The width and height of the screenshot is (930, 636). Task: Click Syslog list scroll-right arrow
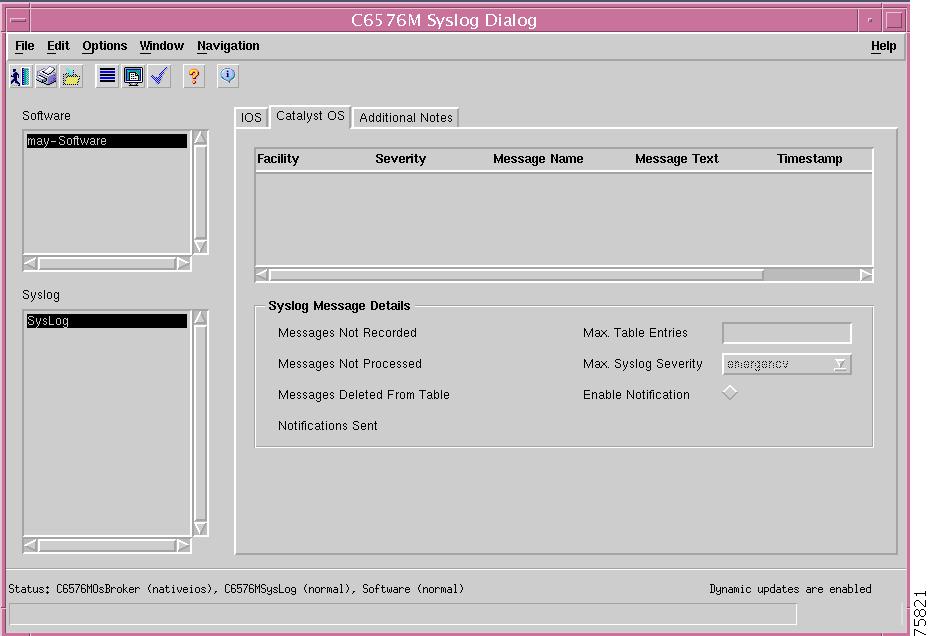coord(183,545)
